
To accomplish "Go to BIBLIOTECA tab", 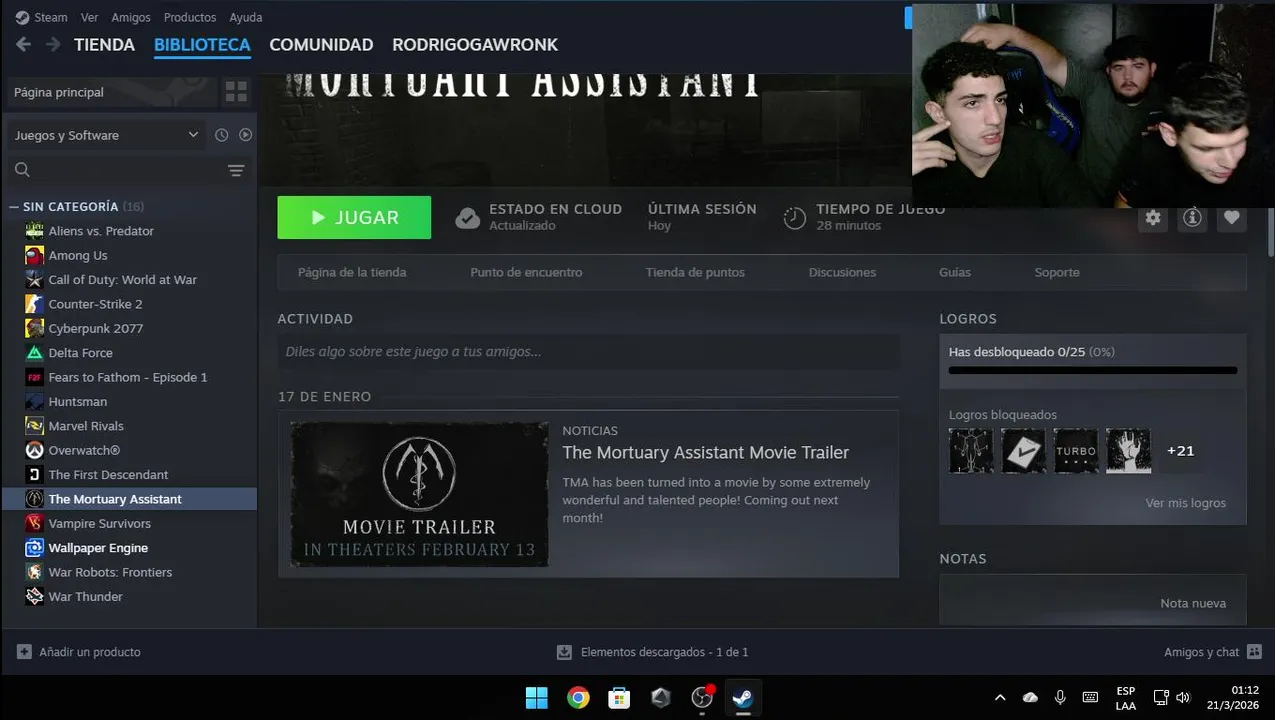I will coord(202,45).
